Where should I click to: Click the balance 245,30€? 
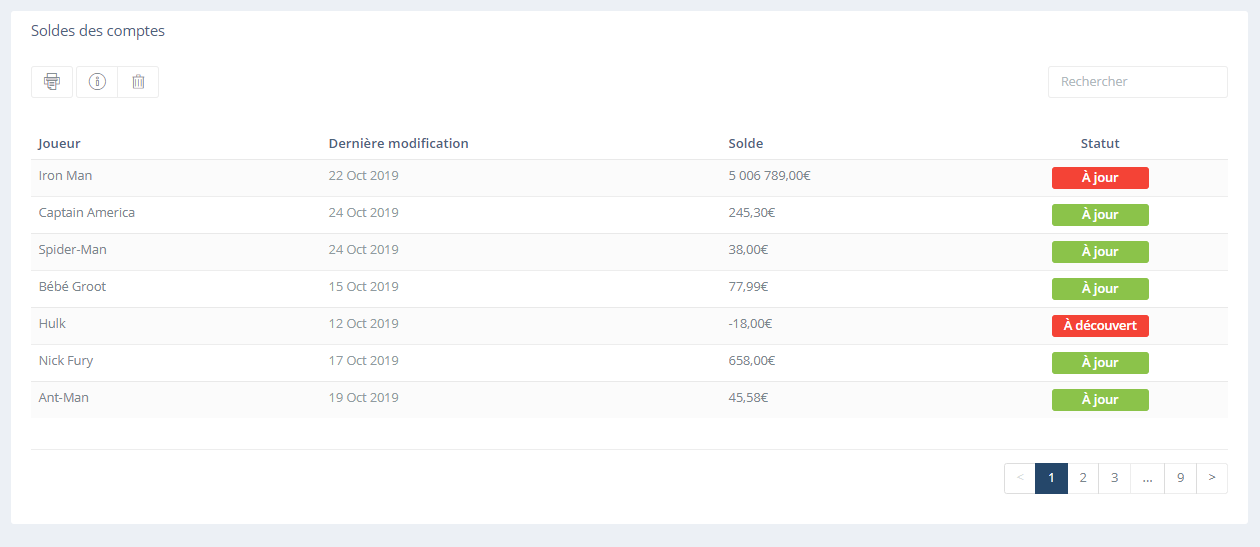[x=752, y=213]
